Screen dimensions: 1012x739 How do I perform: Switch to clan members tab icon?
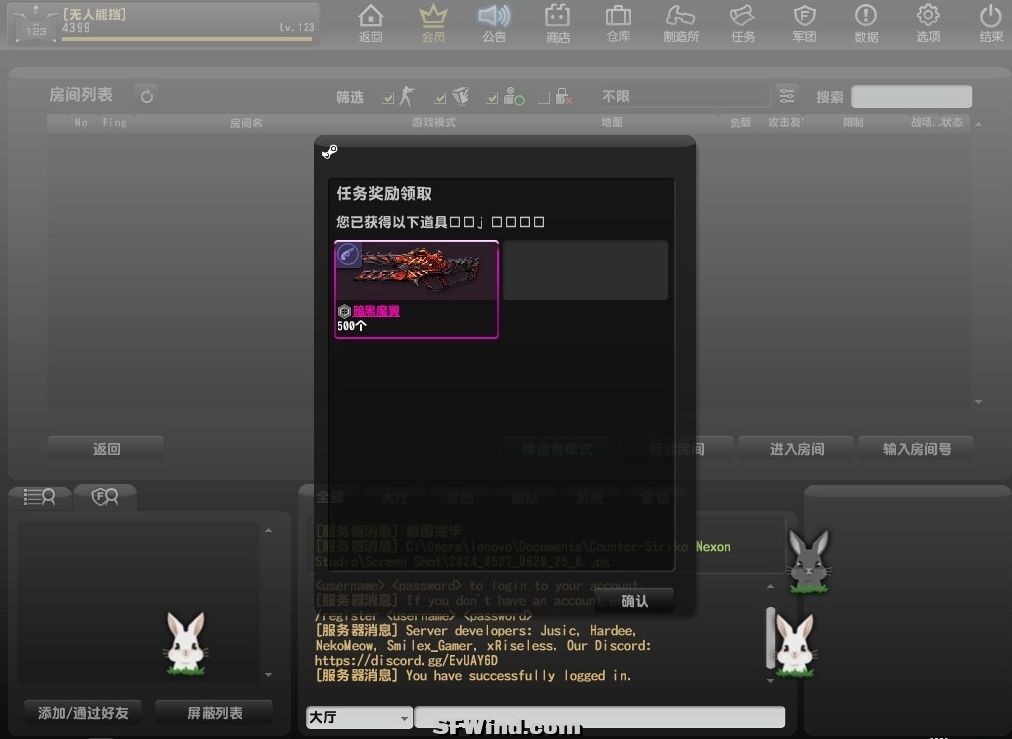[105, 496]
